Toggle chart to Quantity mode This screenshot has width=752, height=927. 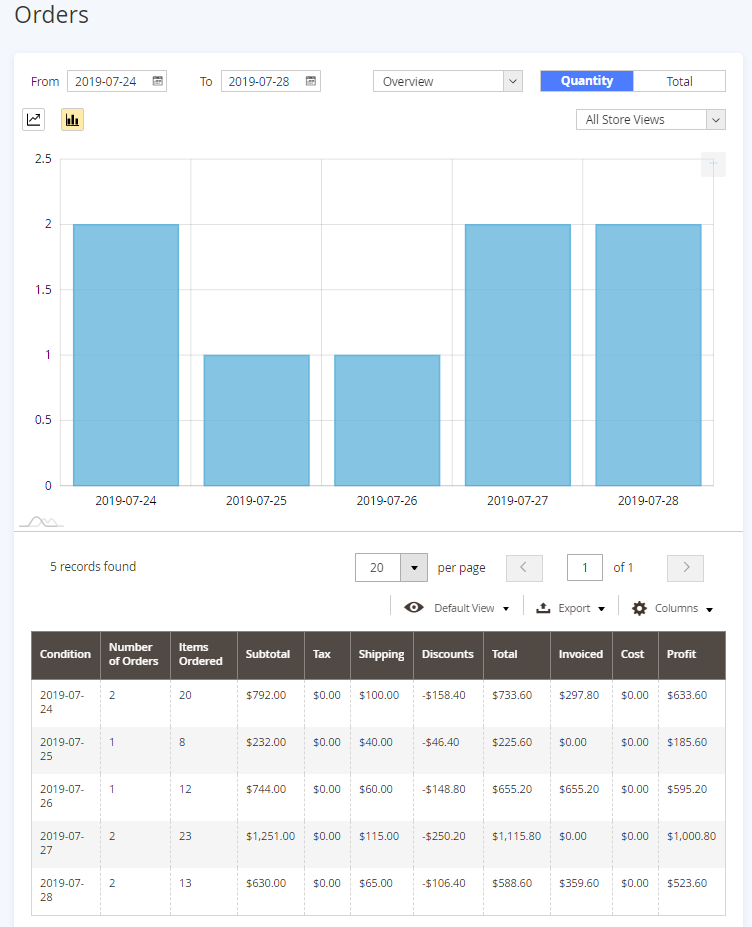(x=587, y=81)
